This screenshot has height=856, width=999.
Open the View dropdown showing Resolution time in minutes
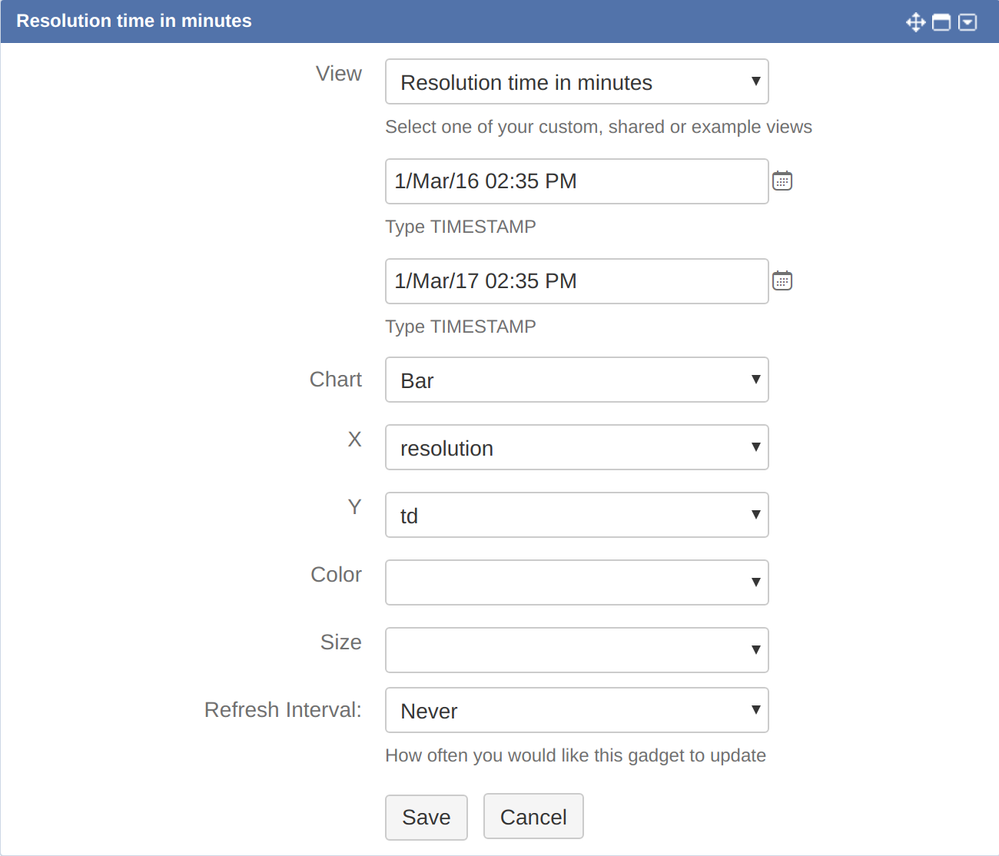[576, 82]
